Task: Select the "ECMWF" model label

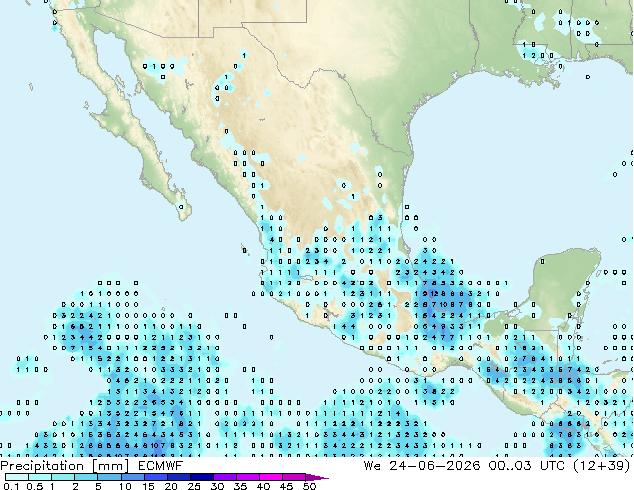Action: 161,466
